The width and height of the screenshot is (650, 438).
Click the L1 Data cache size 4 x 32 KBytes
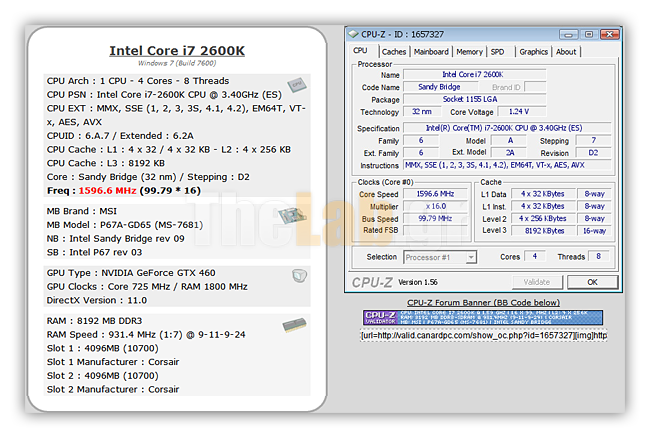543,194
